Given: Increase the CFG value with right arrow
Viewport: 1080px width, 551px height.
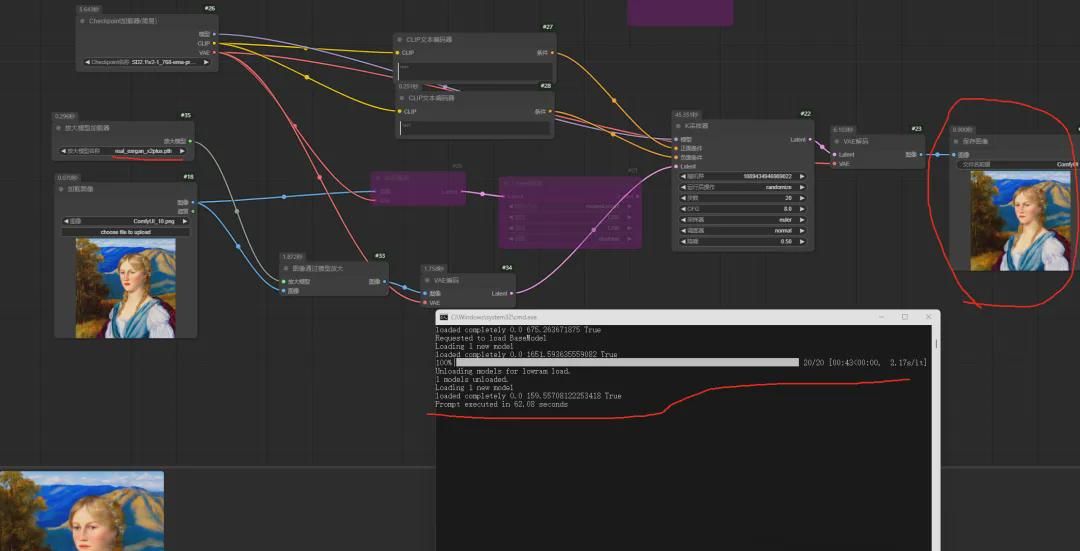Looking at the screenshot, I should (x=803, y=208).
